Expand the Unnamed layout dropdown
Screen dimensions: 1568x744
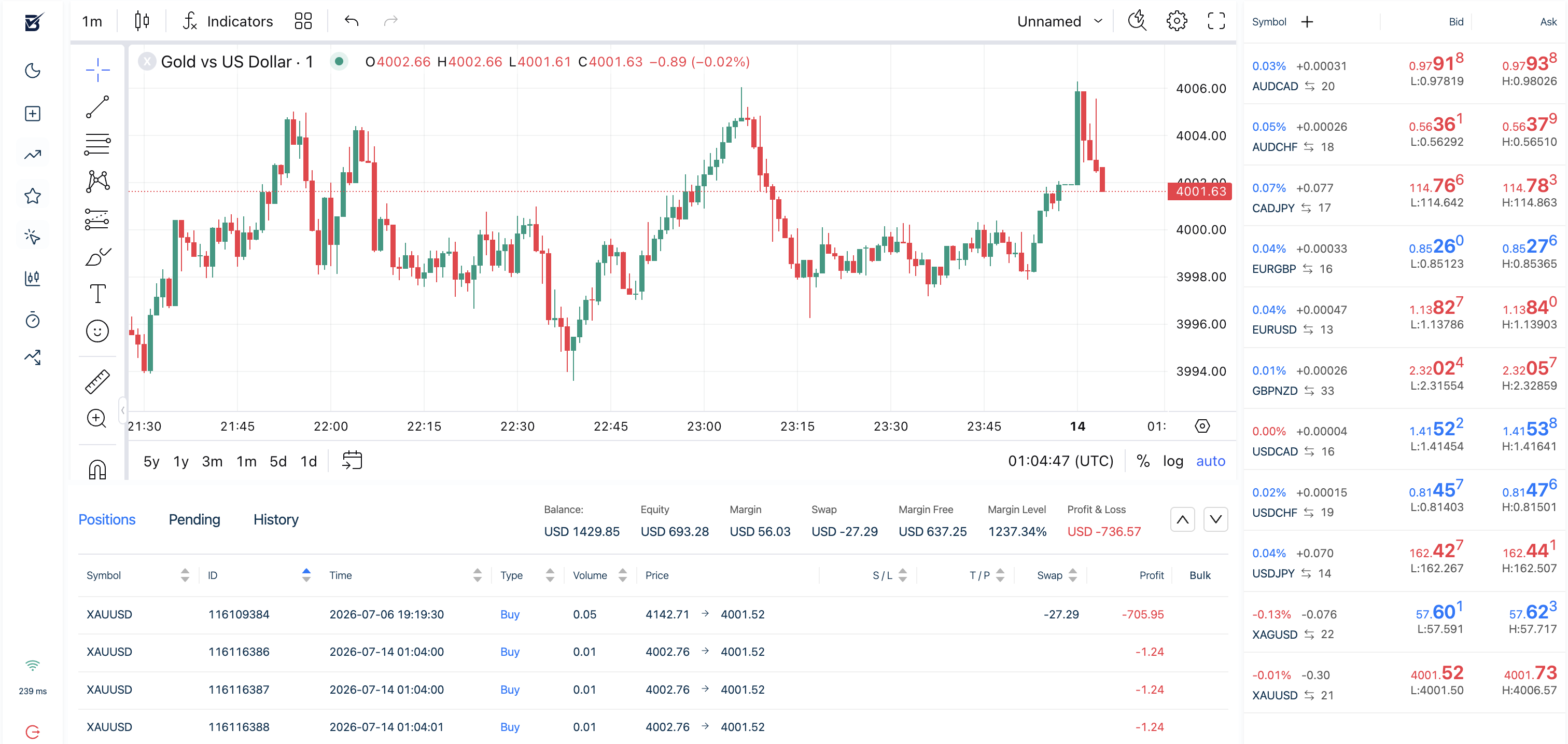point(1060,21)
